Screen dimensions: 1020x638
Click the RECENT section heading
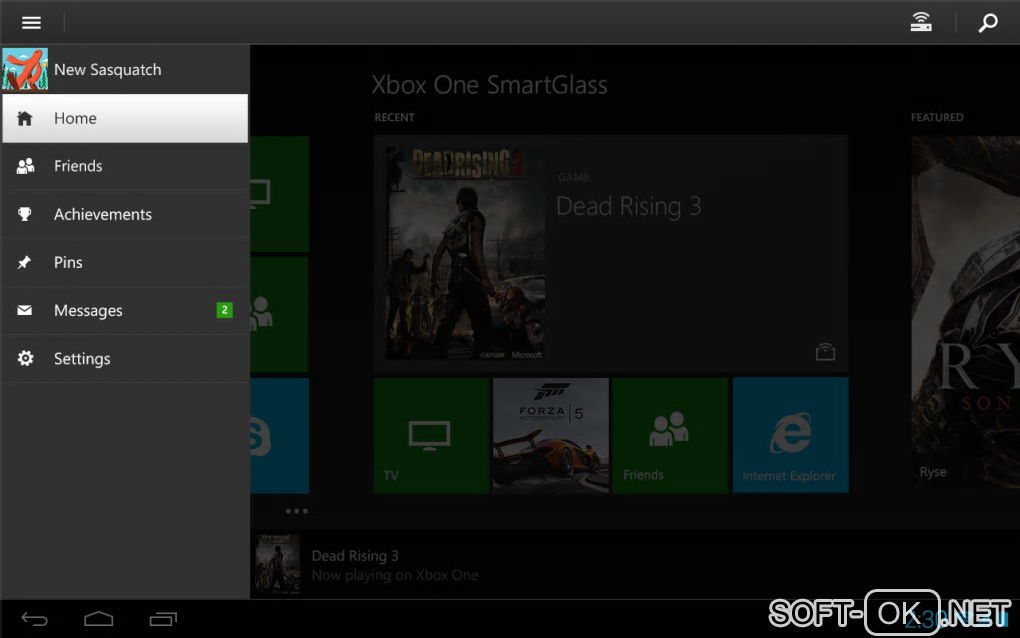tap(394, 118)
